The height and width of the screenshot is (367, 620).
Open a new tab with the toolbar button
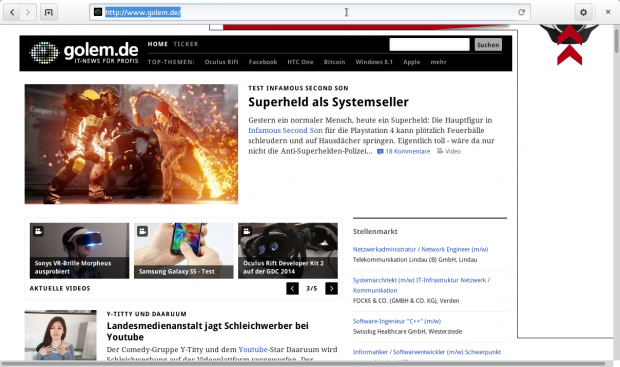click(49, 12)
